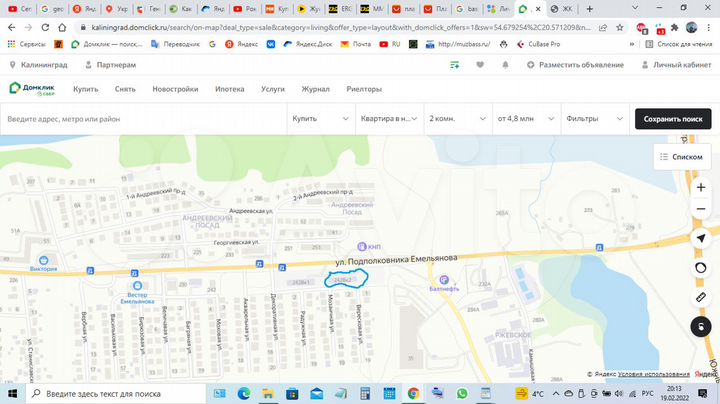Open Calculator from the taskbar

coord(365,393)
